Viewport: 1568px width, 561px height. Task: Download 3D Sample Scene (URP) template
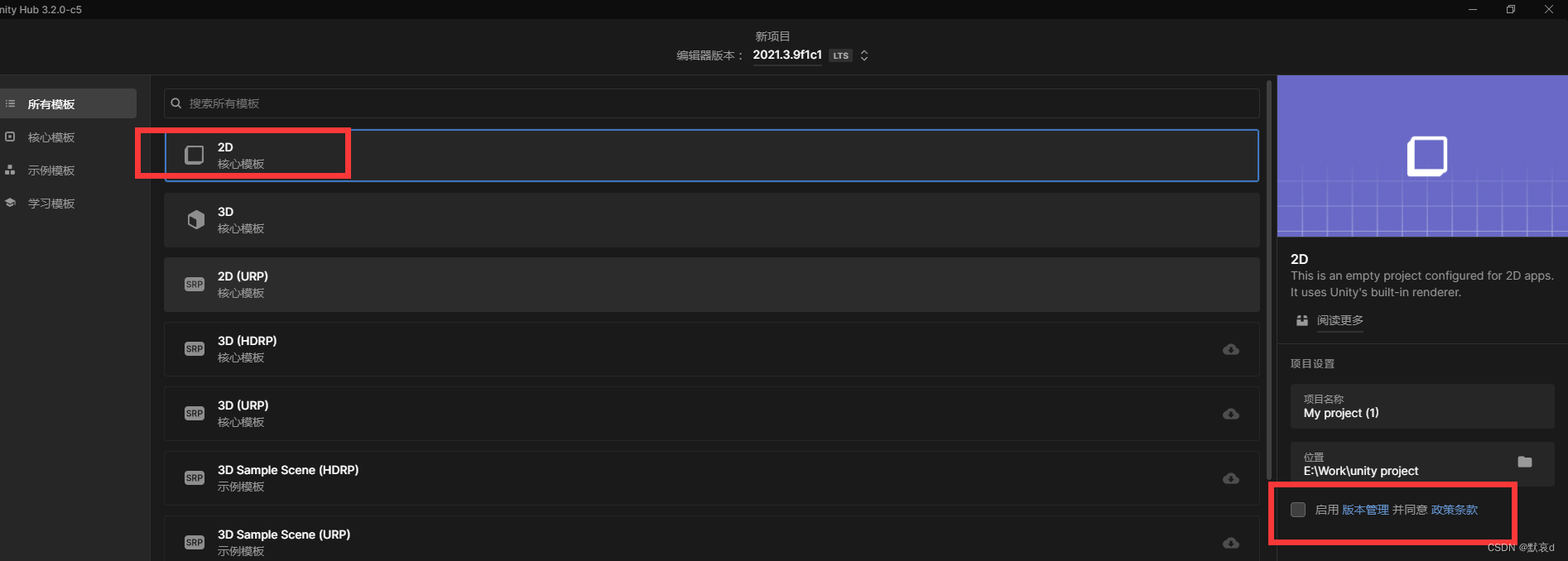[1231, 543]
